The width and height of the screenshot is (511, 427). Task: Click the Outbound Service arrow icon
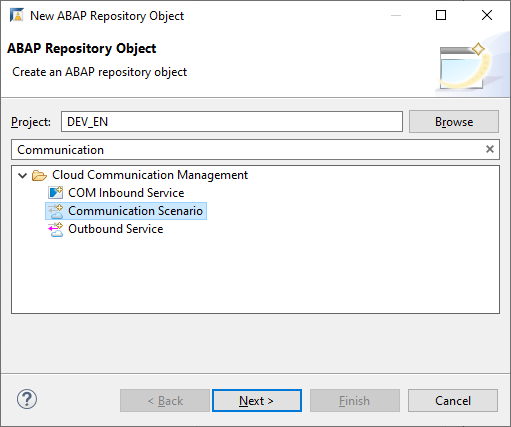click(x=55, y=229)
